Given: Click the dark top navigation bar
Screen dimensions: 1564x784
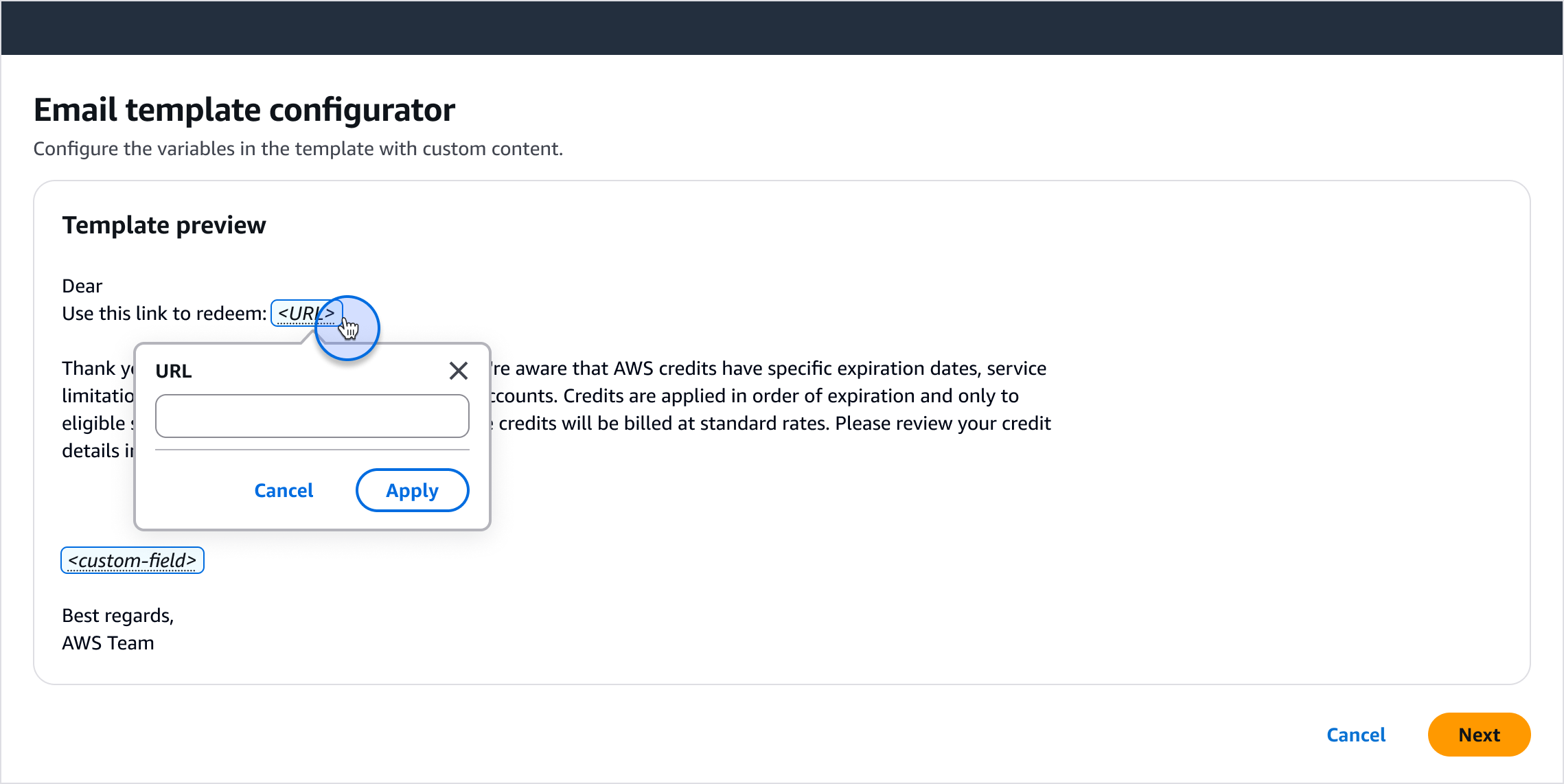Looking at the screenshot, I should (782, 27).
